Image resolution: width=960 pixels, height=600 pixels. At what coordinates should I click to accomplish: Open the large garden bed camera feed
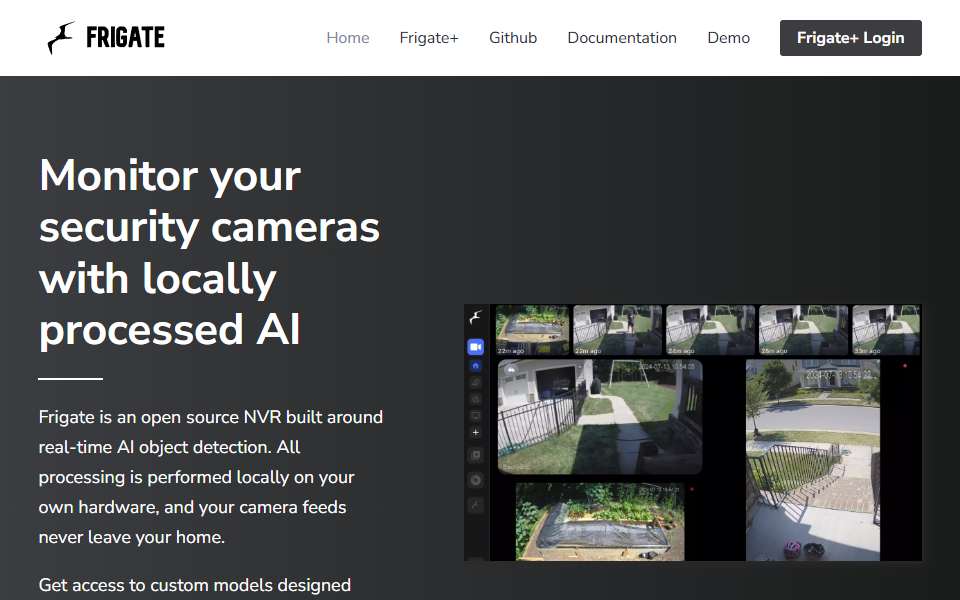599,522
